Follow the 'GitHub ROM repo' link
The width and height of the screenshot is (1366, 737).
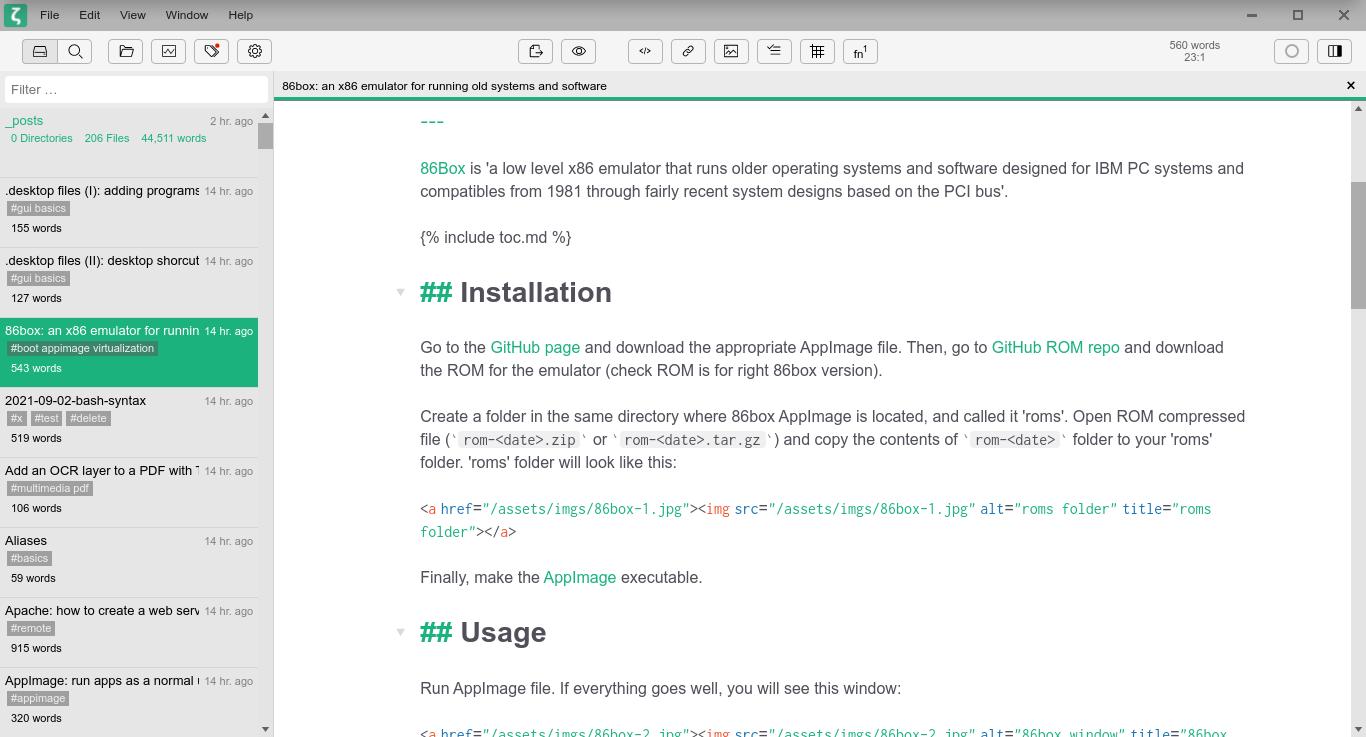point(1055,348)
